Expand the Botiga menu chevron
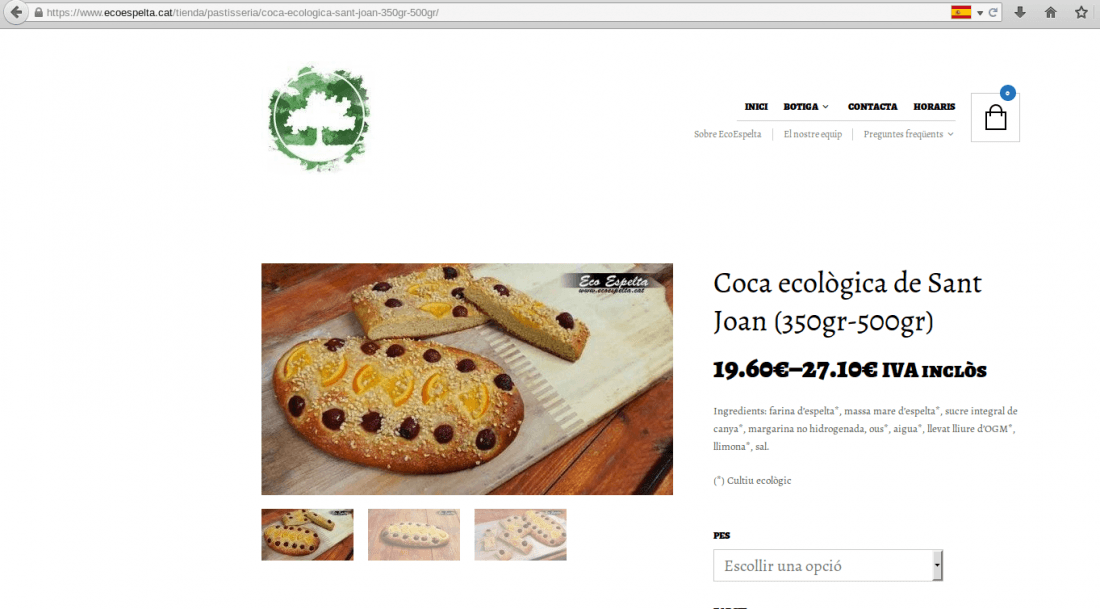Image resolution: width=1100 pixels, height=609 pixels. pyautogui.click(x=826, y=107)
